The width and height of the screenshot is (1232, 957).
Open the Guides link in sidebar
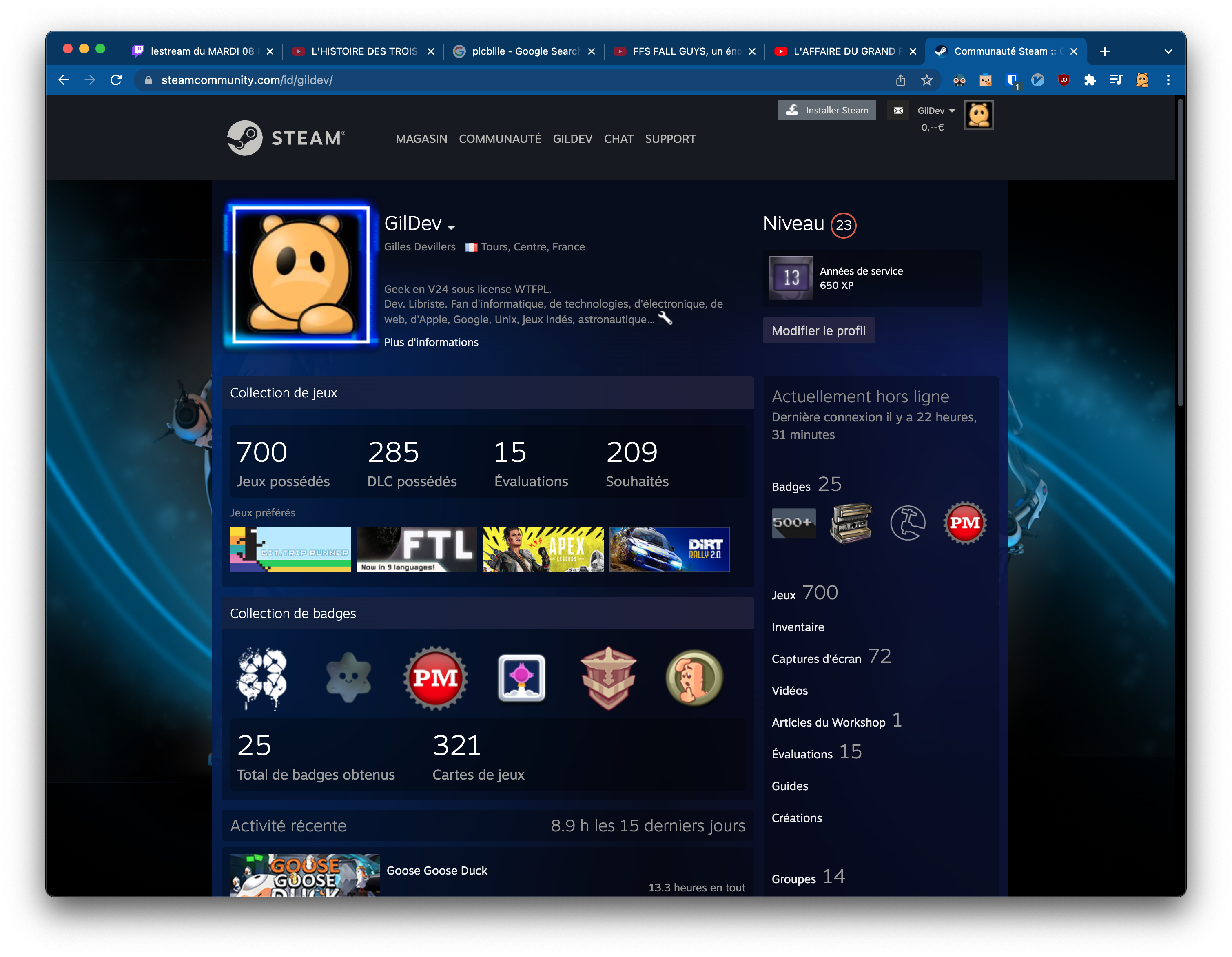790,786
